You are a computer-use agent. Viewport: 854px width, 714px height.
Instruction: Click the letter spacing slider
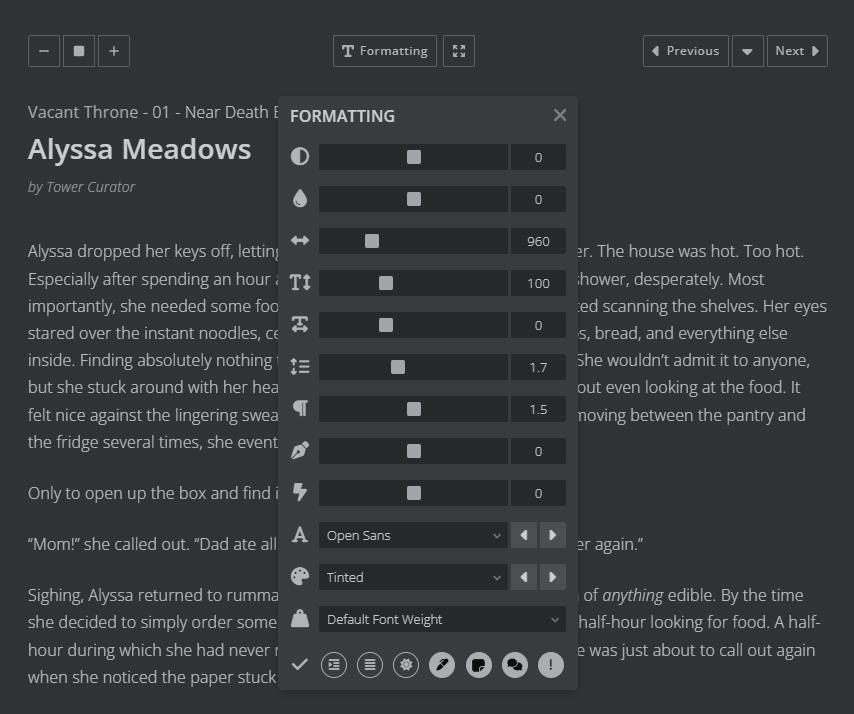[x=413, y=325]
